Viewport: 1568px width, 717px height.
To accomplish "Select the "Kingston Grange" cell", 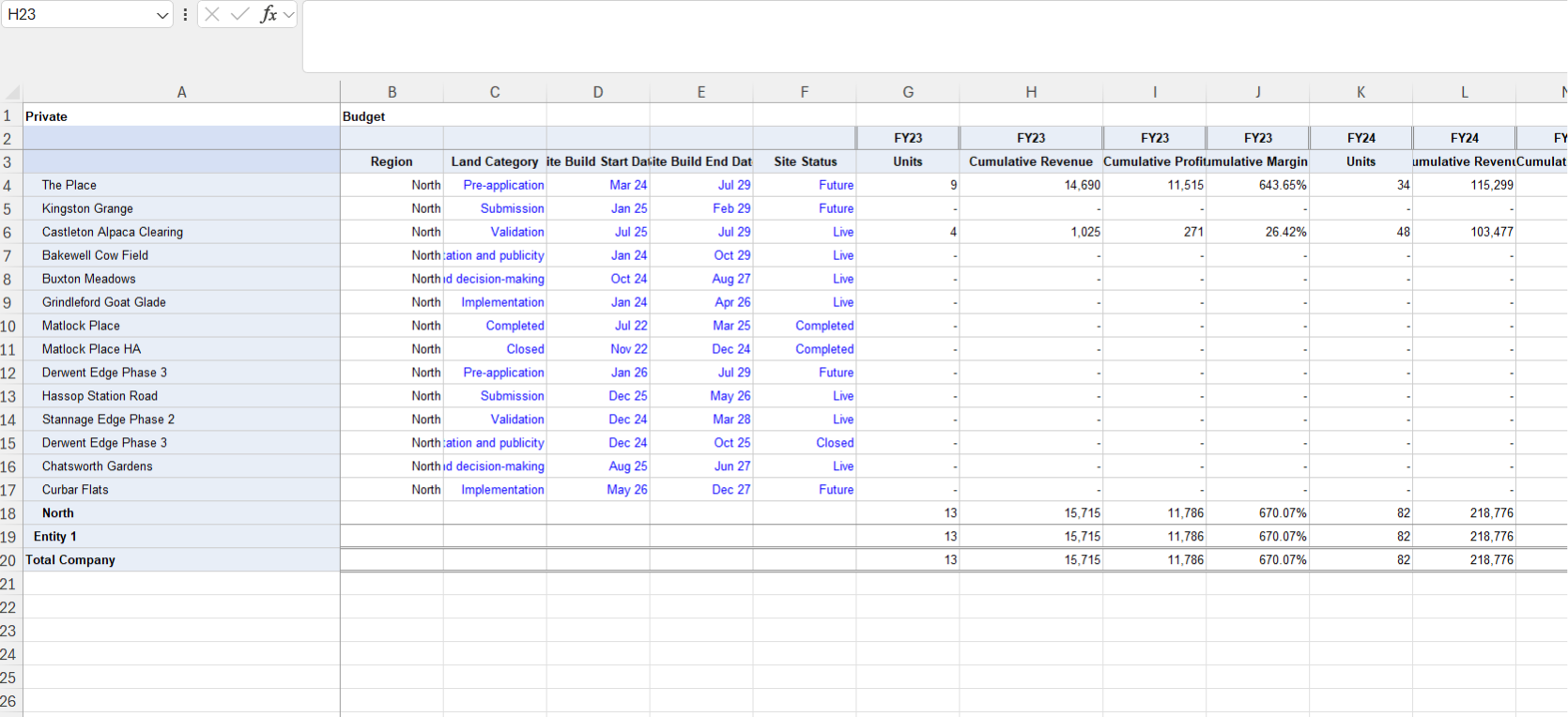I will pyautogui.click(x=181, y=208).
